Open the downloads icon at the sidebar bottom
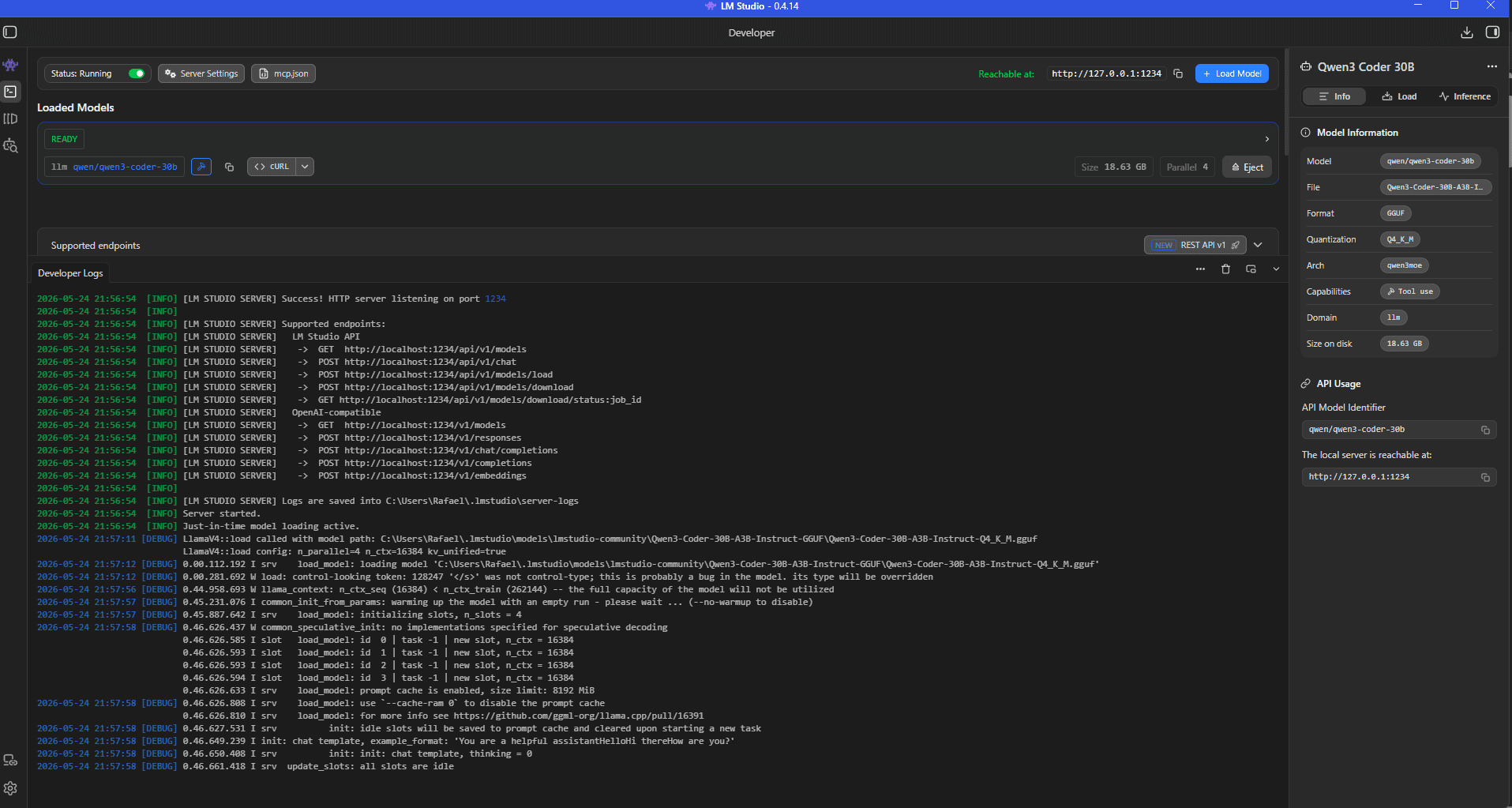The width and height of the screenshot is (1512, 808). [x=10, y=760]
